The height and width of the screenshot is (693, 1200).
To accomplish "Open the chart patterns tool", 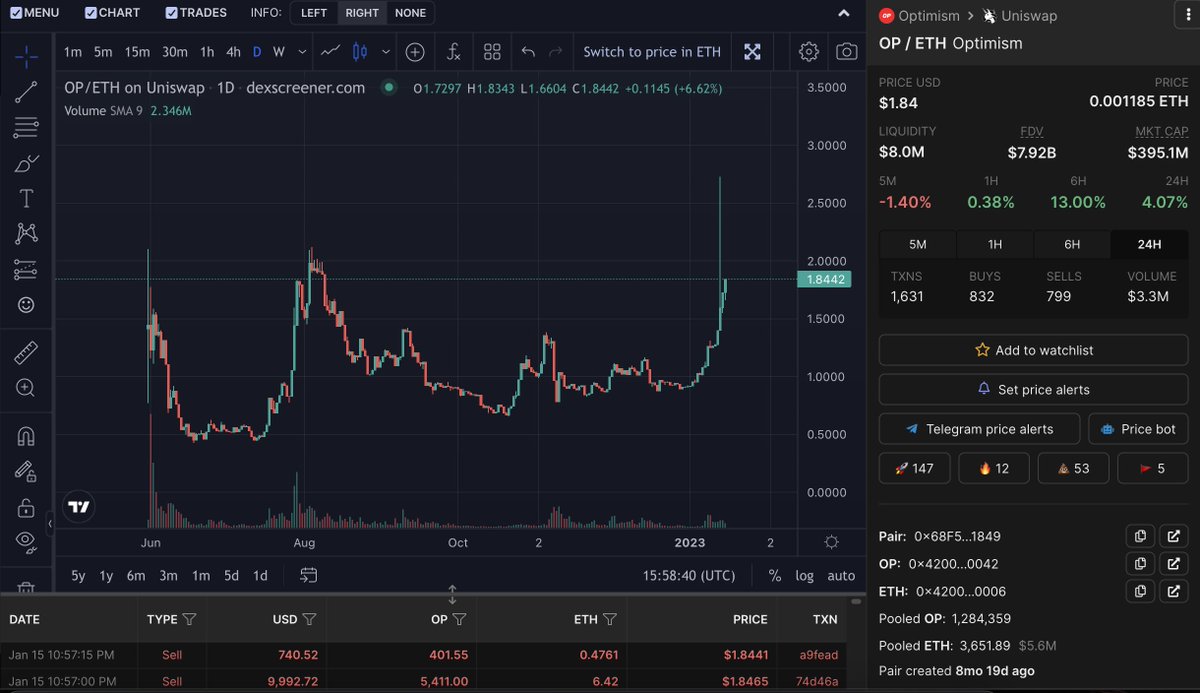I will (27, 234).
